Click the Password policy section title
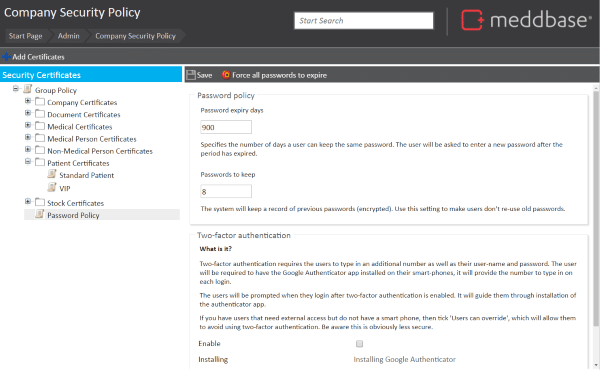The height and width of the screenshot is (370, 600). (226, 95)
